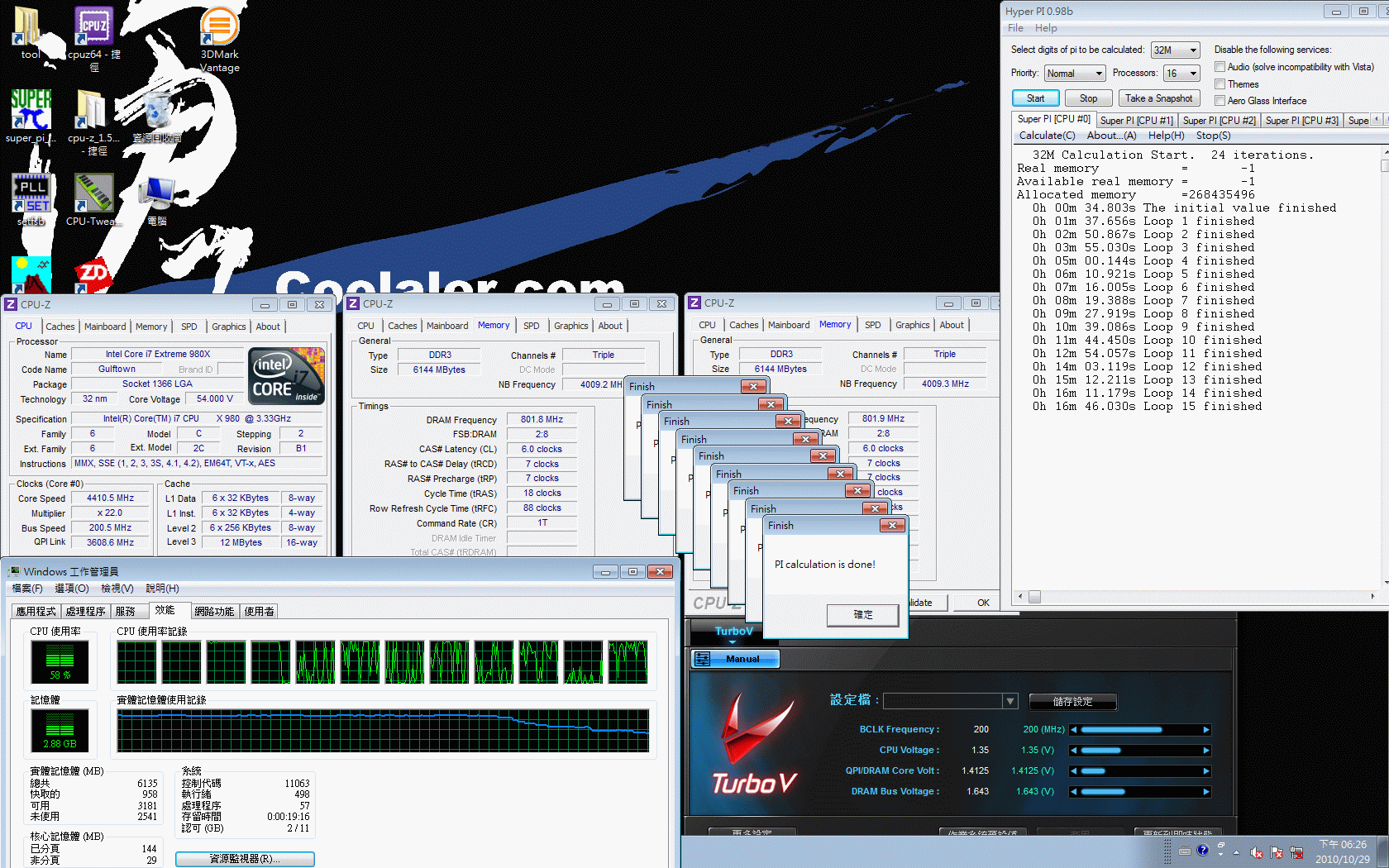Click the blue help question mark tray icon

[x=1202, y=850]
